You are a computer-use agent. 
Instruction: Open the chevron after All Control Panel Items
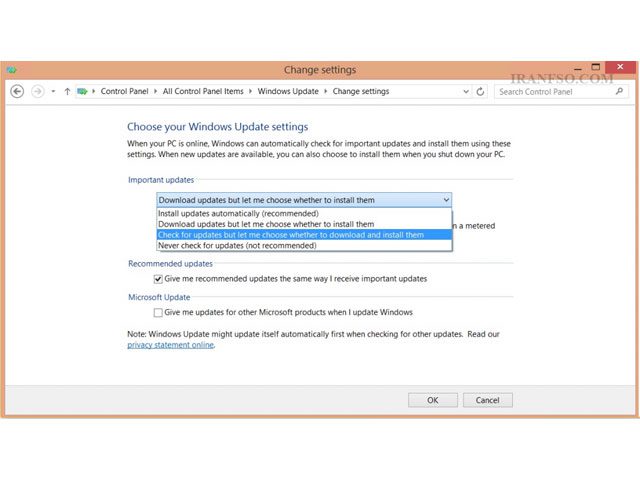tap(250, 91)
